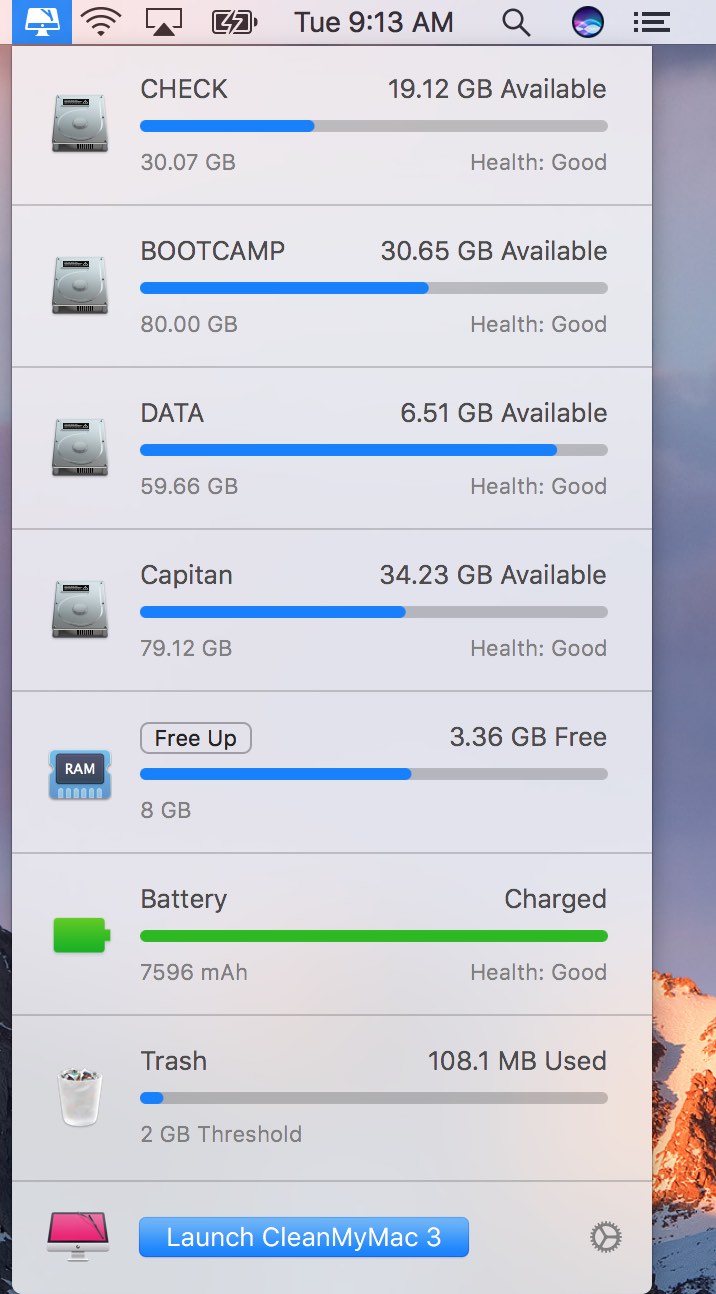Click the BOOTCAMP drive icon

[80, 286]
